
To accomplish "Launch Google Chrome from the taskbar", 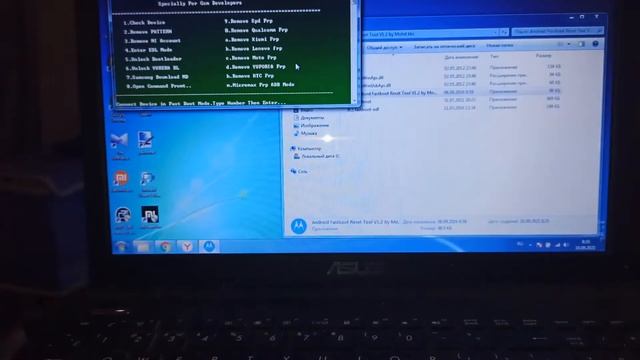I will pyautogui.click(x=165, y=247).
